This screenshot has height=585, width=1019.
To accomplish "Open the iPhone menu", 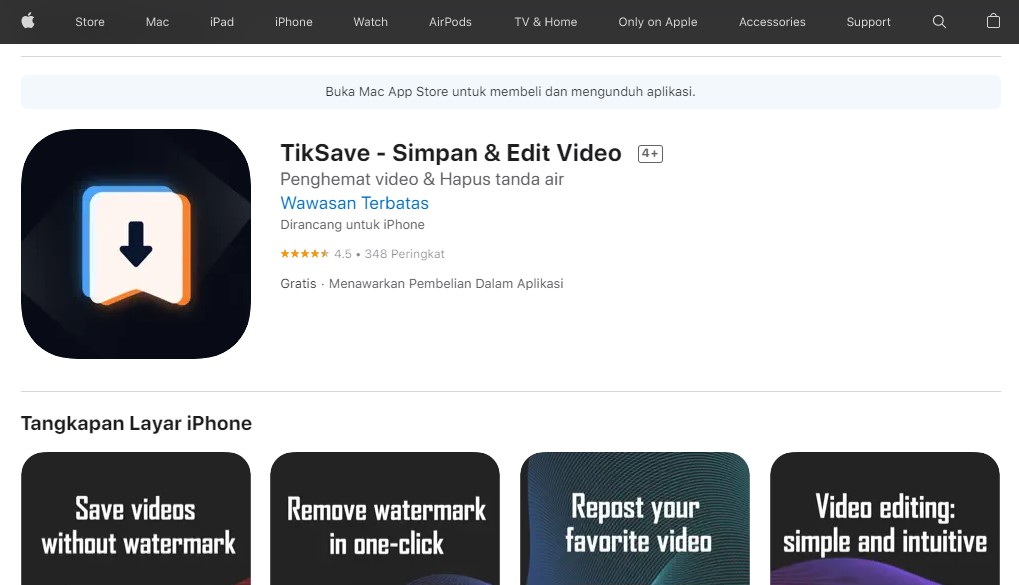I will tap(294, 21).
